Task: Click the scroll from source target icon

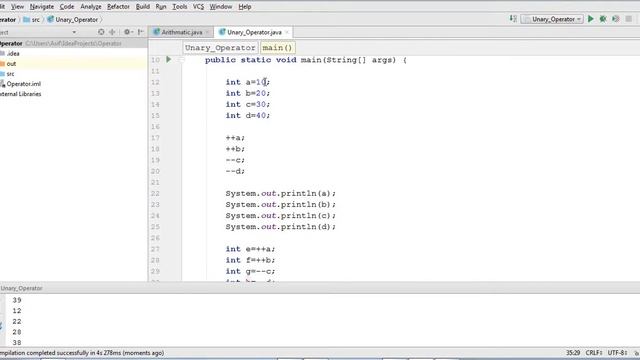Action: tap(101, 32)
